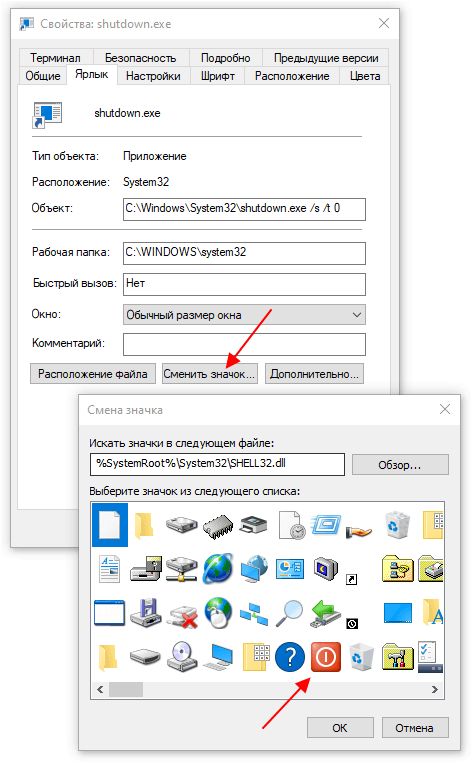Select the globe with mouse icon

pyautogui.click(x=218, y=613)
